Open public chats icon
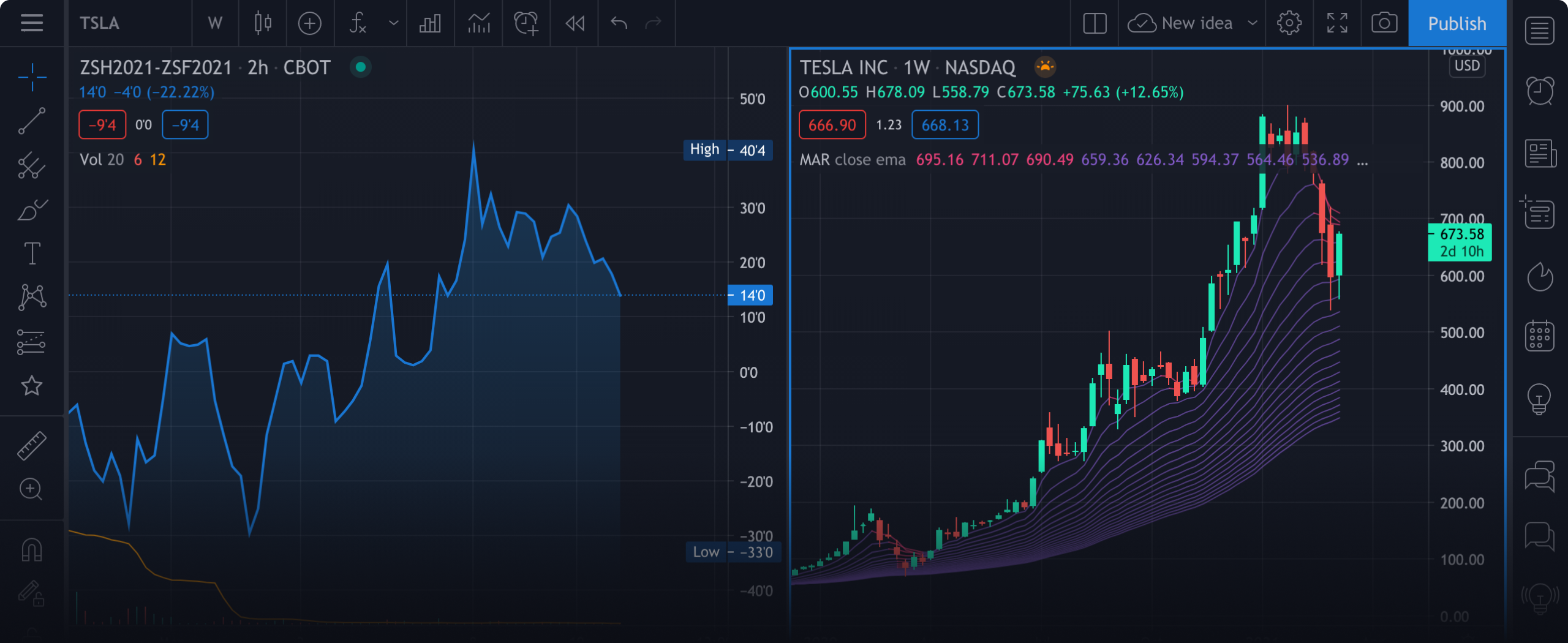Screen dimensions: 1568x643 click(x=1540, y=476)
